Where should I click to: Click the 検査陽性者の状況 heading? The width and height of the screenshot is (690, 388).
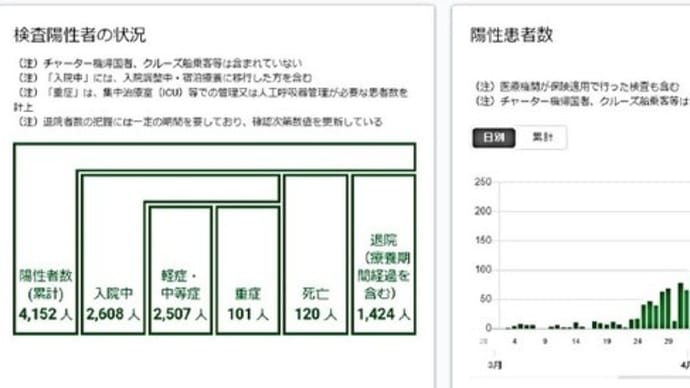click(80, 35)
